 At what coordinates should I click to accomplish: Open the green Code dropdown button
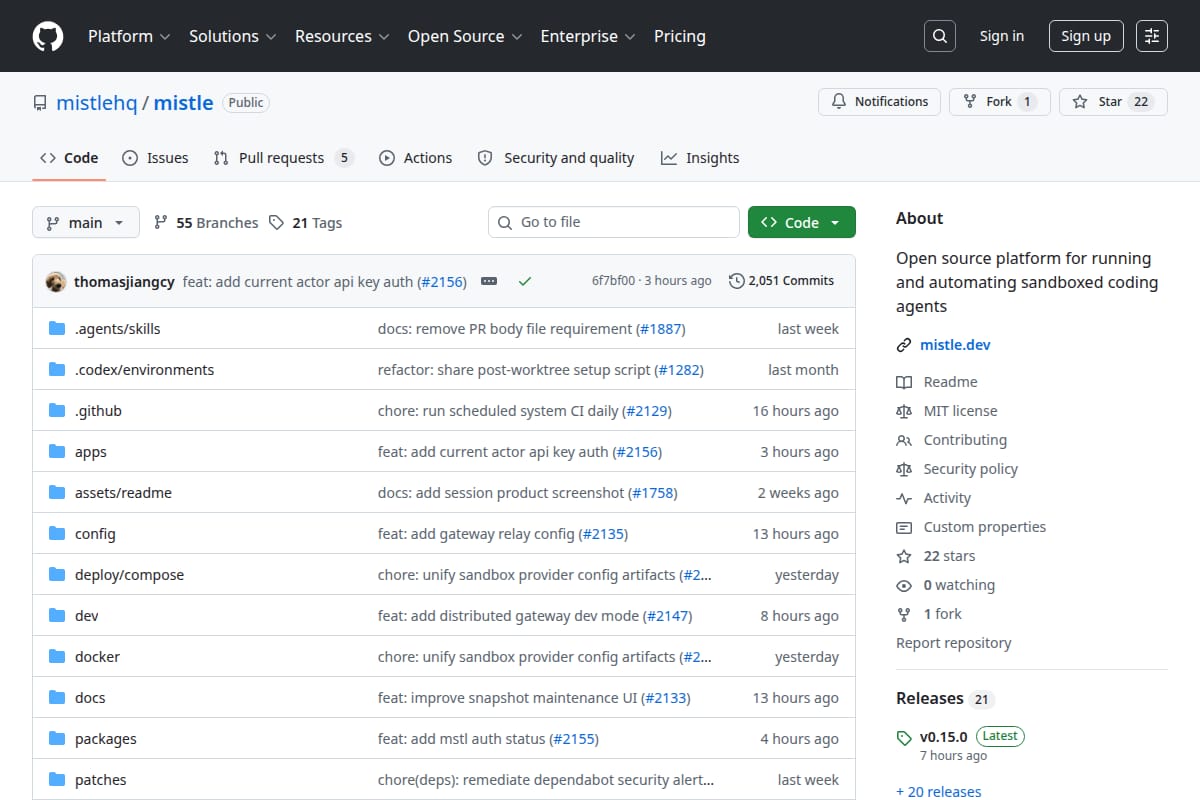[x=802, y=222]
